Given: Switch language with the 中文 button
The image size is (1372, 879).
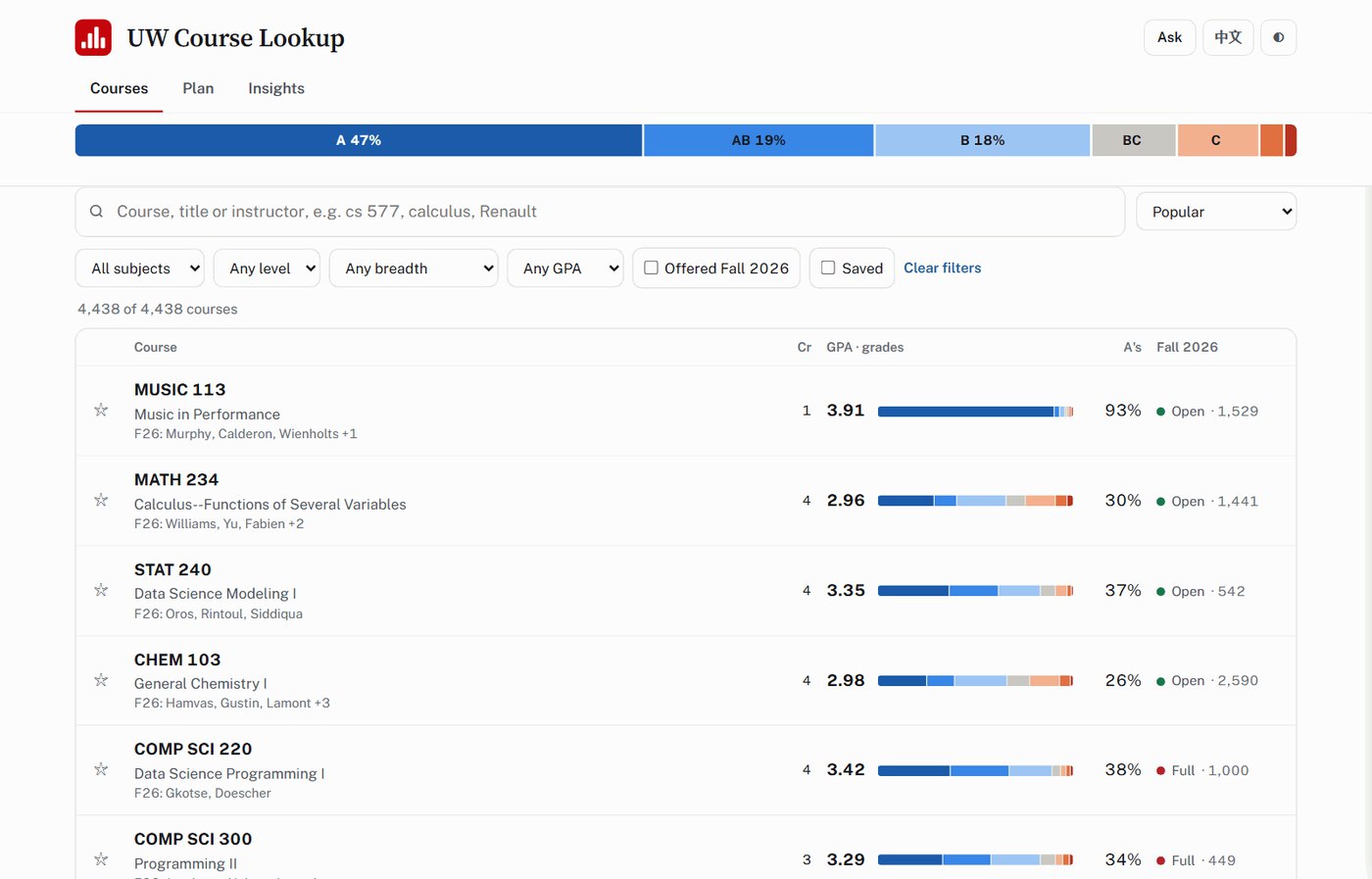Looking at the screenshot, I should pyautogui.click(x=1228, y=37).
